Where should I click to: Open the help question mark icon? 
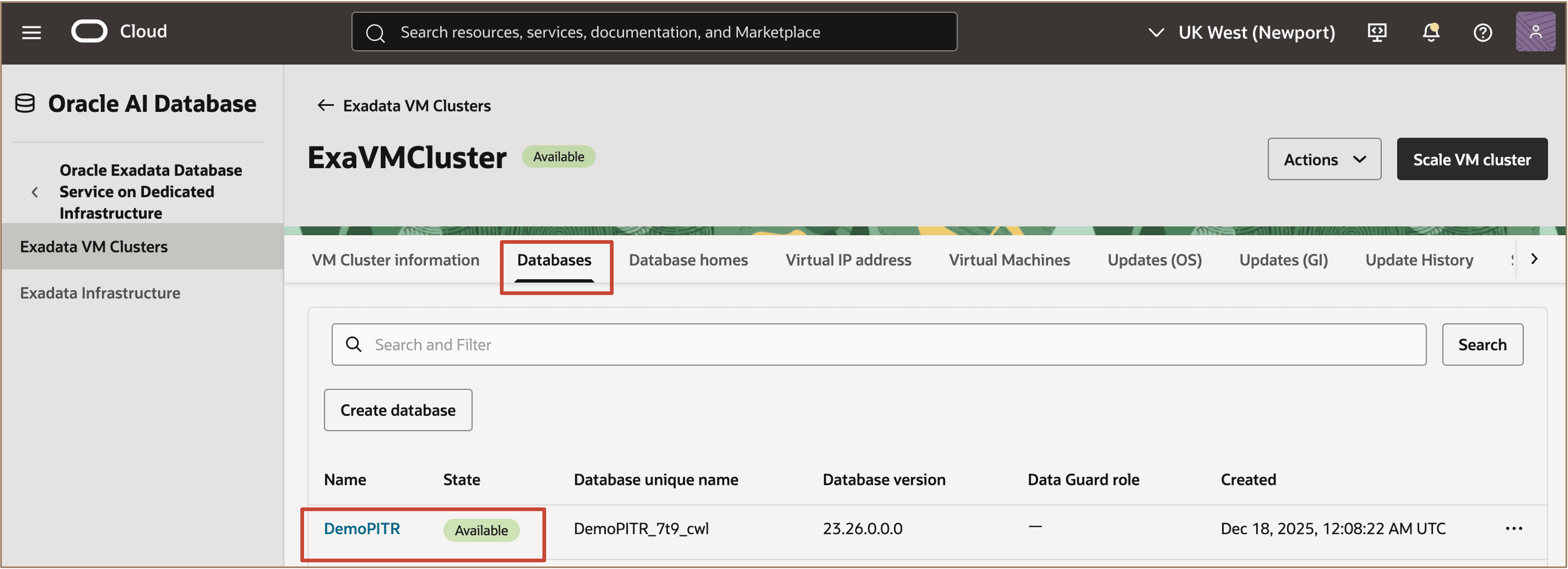pos(1482,32)
